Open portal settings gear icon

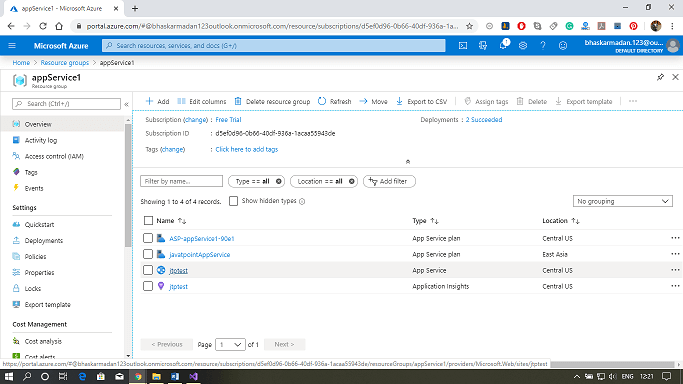coord(523,45)
